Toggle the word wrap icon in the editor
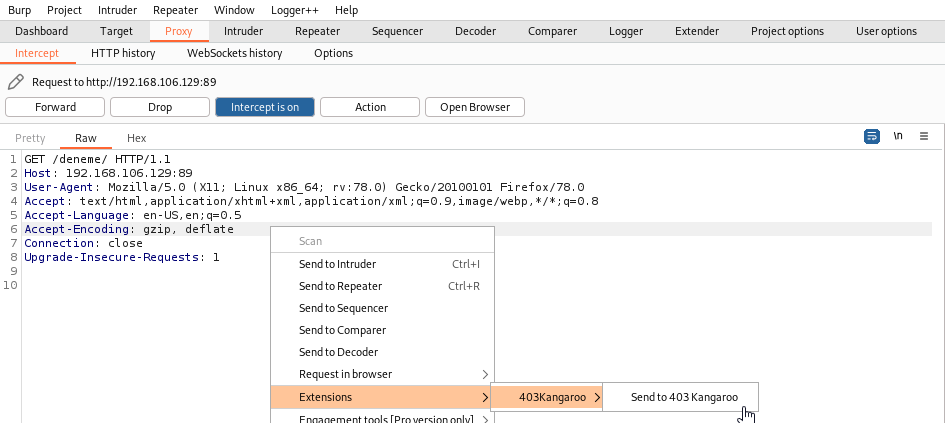 coord(871,137)
